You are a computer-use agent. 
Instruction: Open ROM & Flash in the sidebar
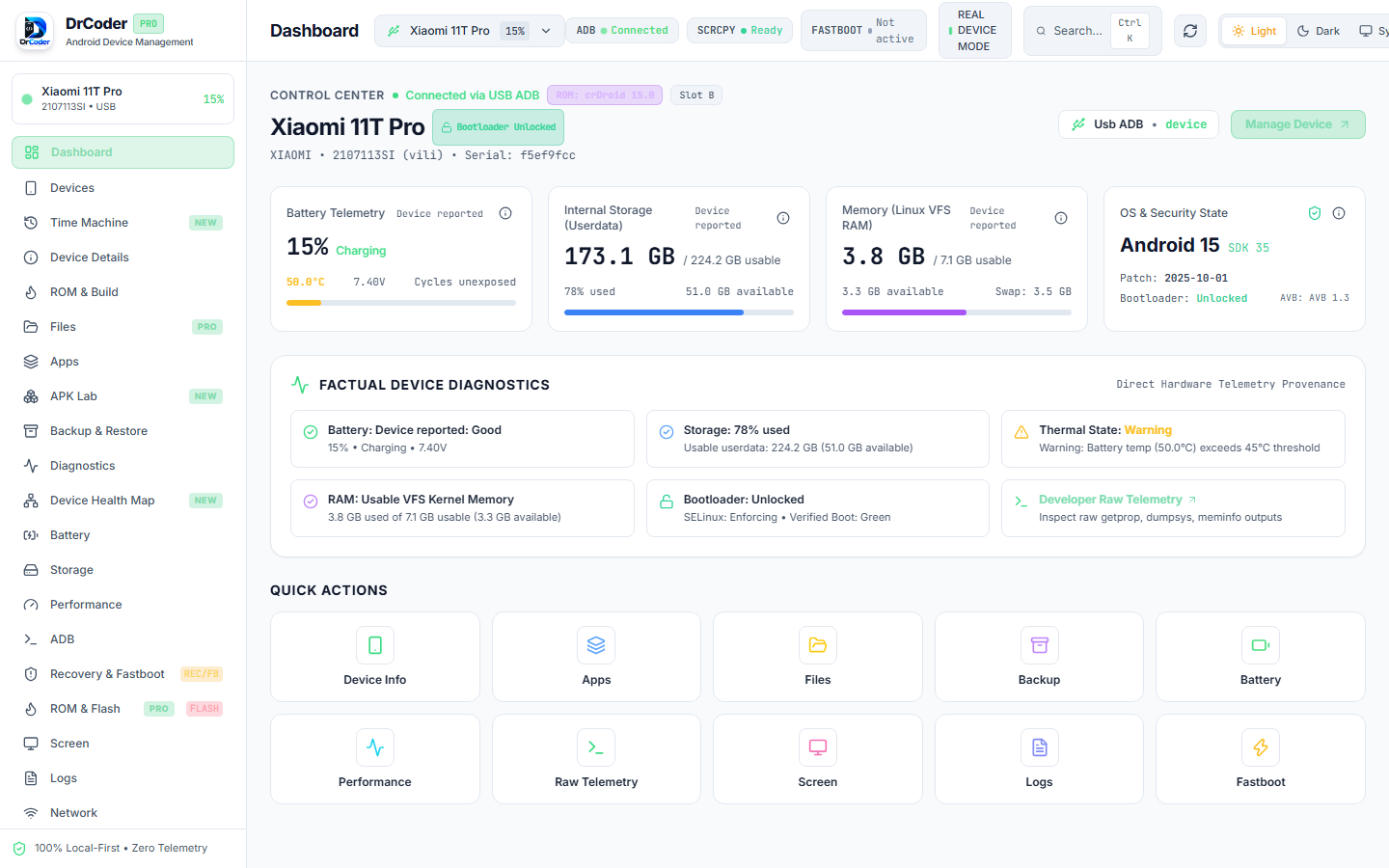(x=123, y=709)
